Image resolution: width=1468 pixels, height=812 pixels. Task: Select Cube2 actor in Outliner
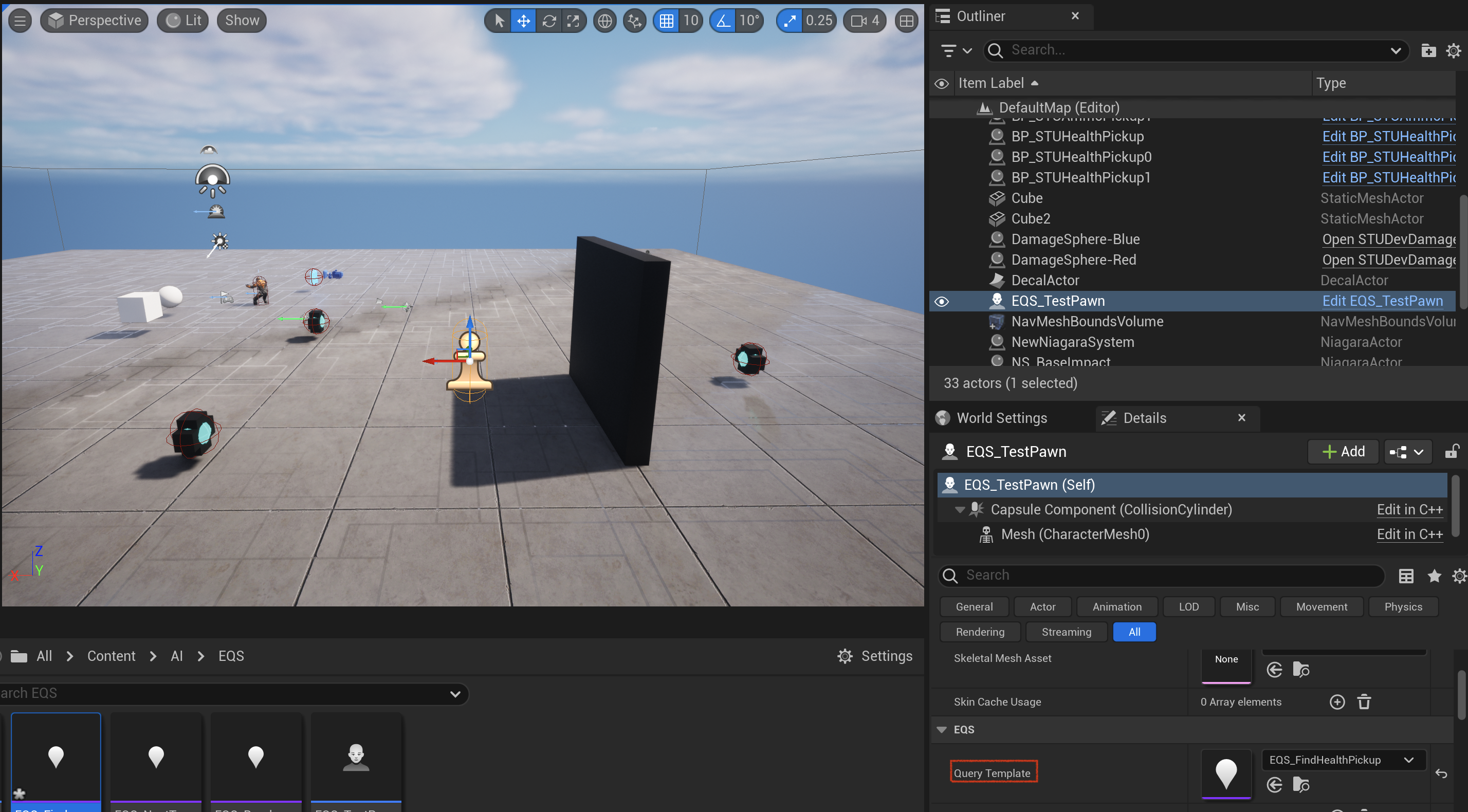tap(1031, 219)
